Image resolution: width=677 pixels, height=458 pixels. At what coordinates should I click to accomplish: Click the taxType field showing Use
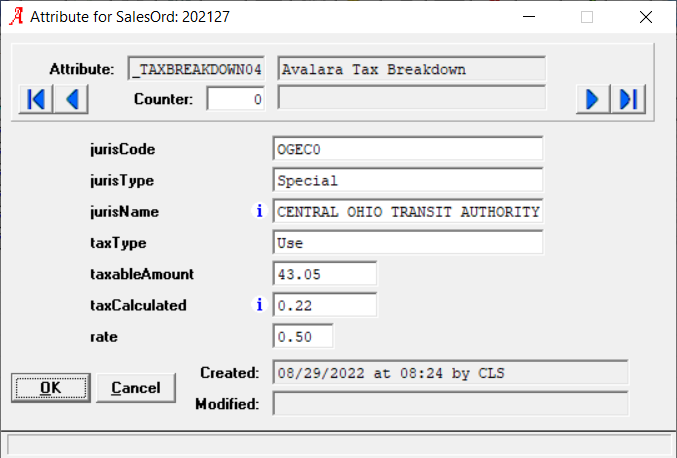[408, 243]
